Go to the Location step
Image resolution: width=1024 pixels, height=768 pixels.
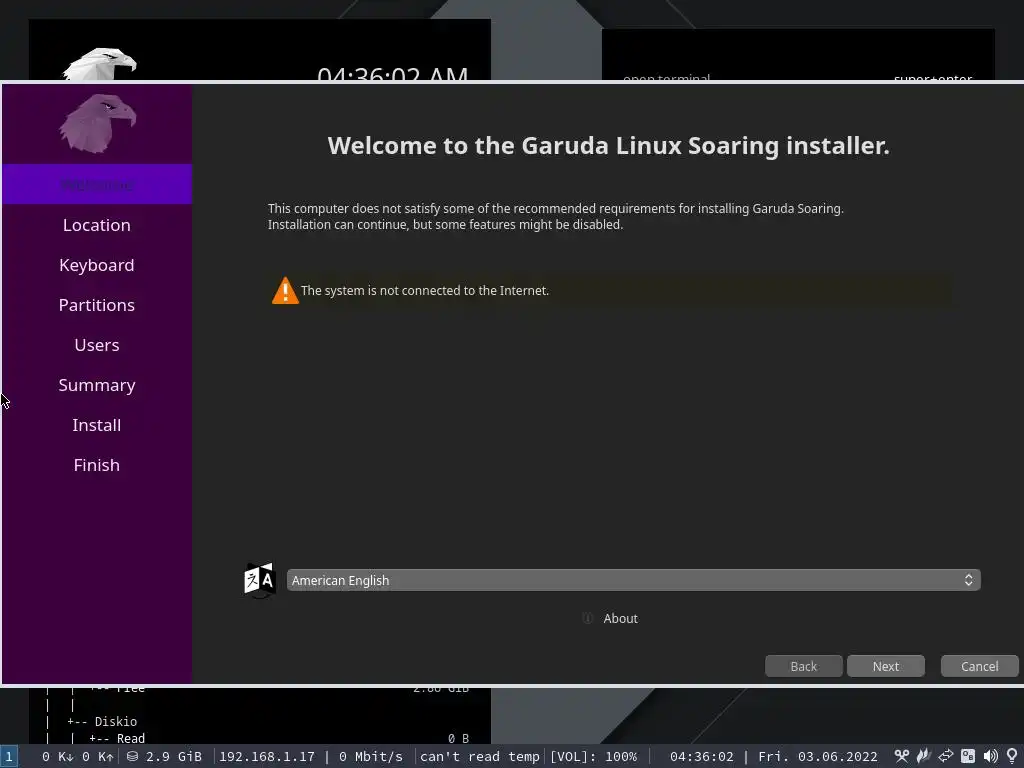(x=97, y=225)
